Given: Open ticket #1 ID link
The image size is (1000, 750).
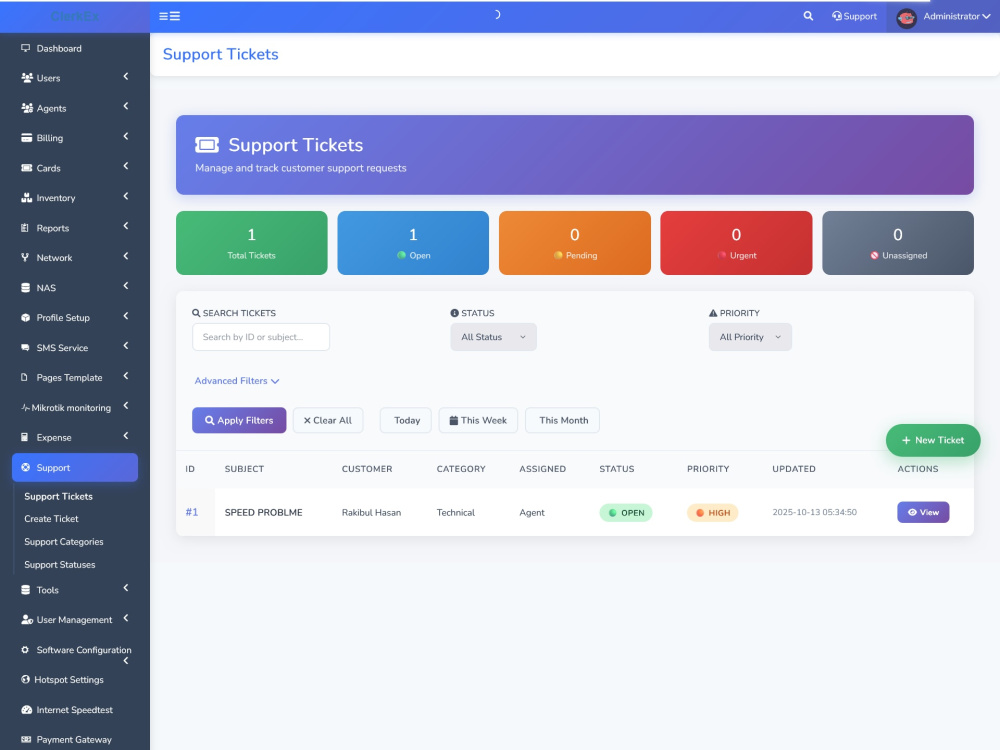Looking at the screenshot, I should 191,512.
